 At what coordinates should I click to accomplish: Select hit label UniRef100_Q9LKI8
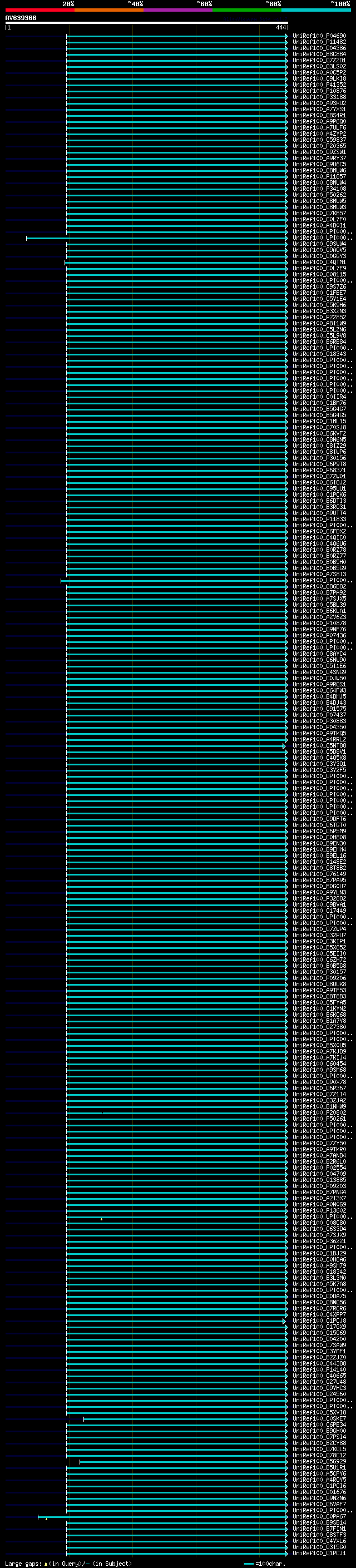pos(319,78)
